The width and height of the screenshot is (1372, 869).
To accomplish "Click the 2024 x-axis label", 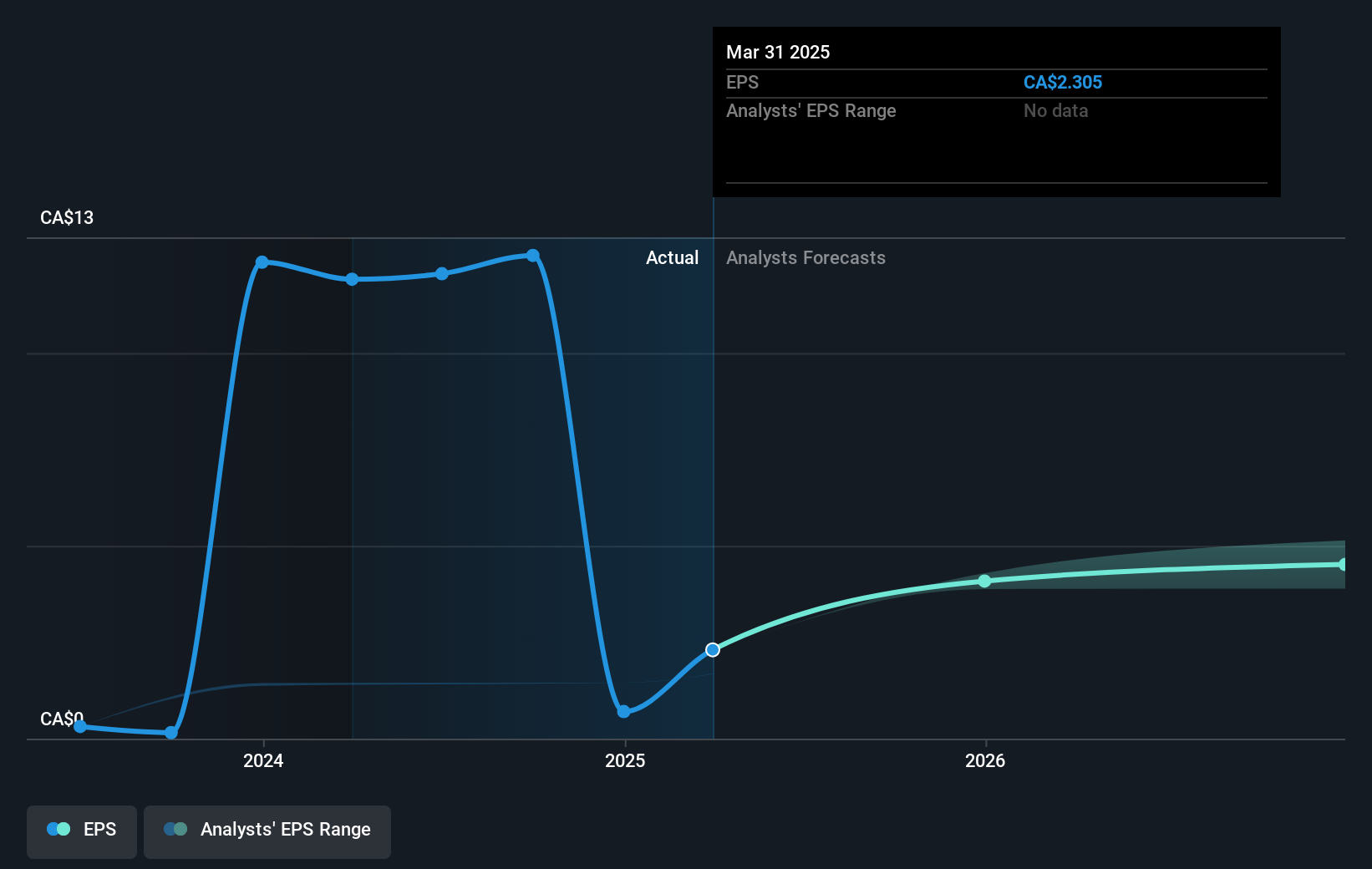I will coord(263,760).
